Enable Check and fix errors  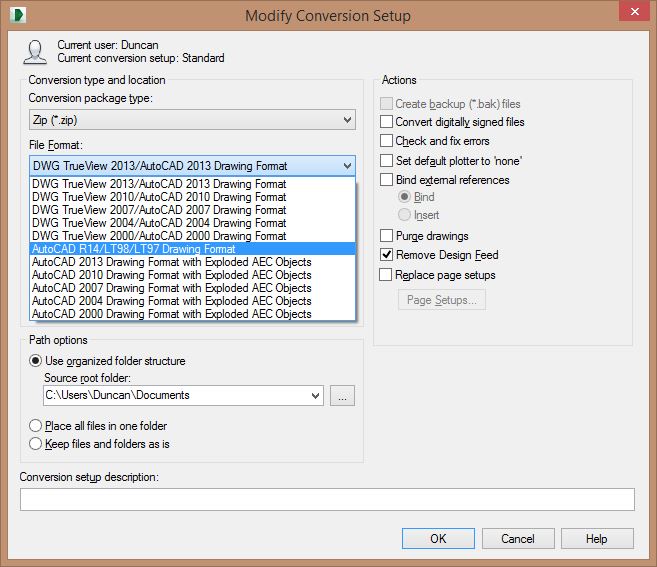tap(386, 141)
